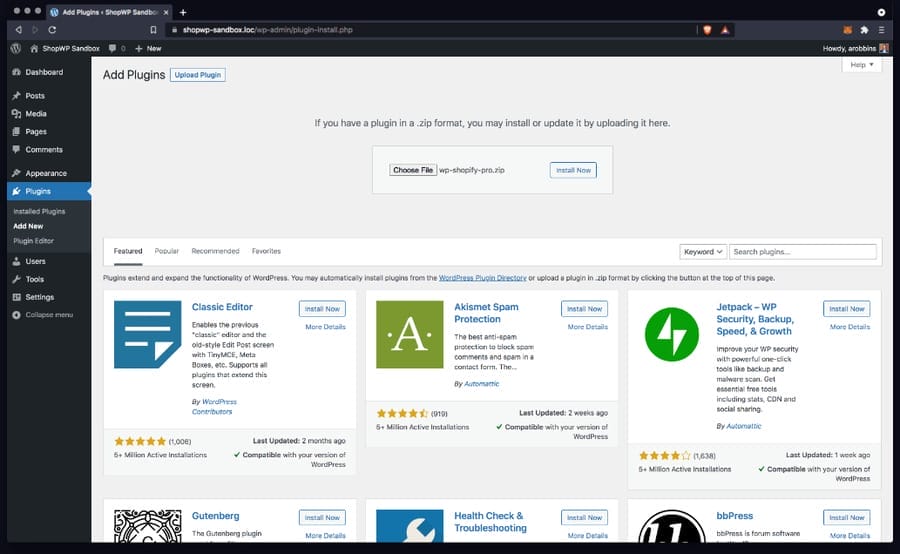Open Gutenberg plugin title link
This screenshot has height=554, width=900.
[216, 516]
